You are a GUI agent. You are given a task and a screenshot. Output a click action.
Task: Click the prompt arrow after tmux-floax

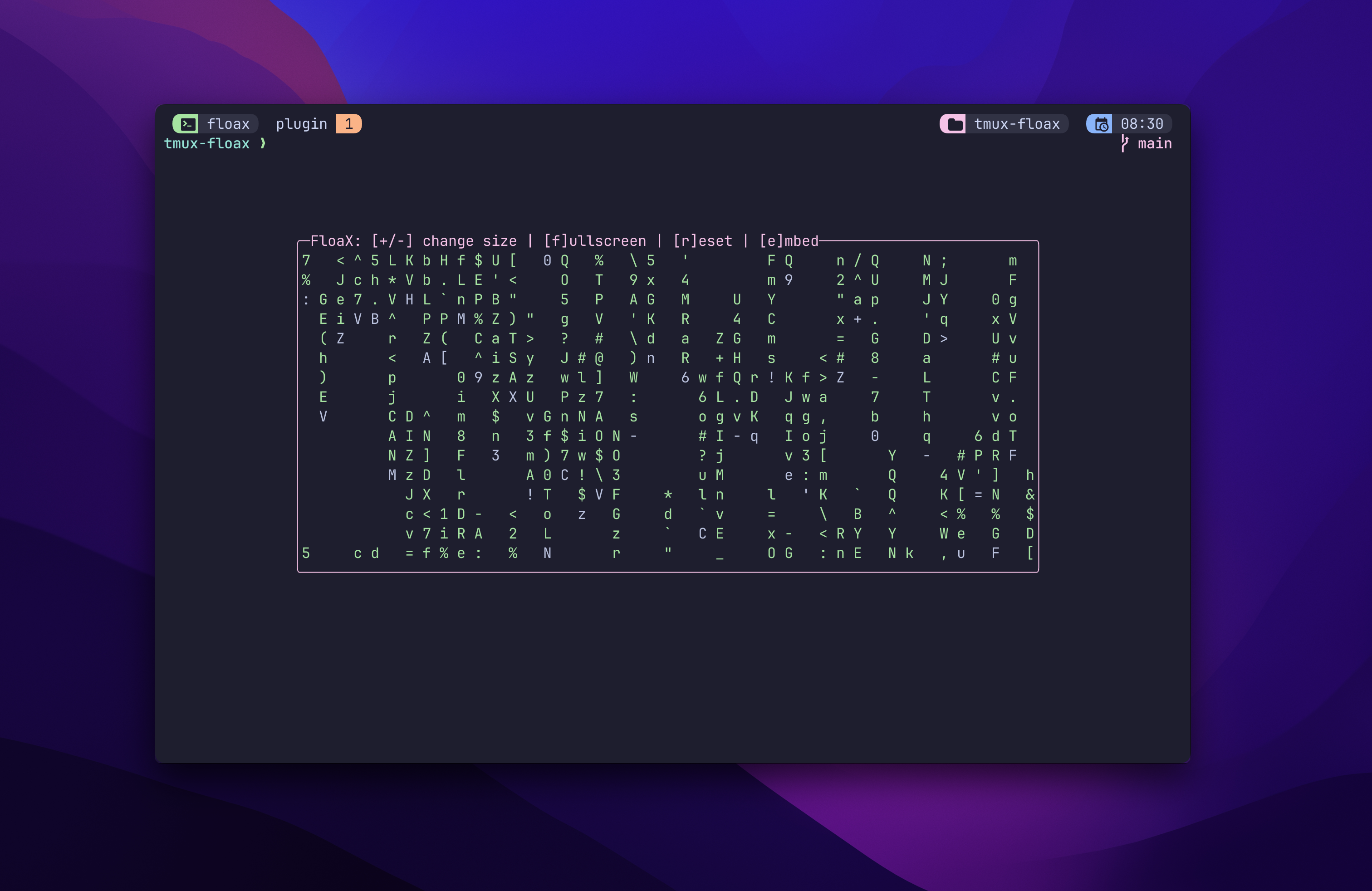click(263, 143)
